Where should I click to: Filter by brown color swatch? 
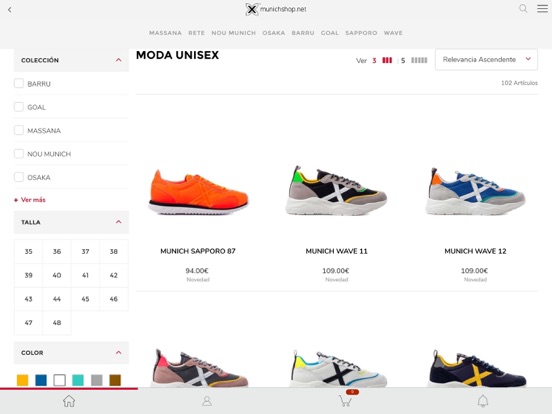tap(115, 380)
